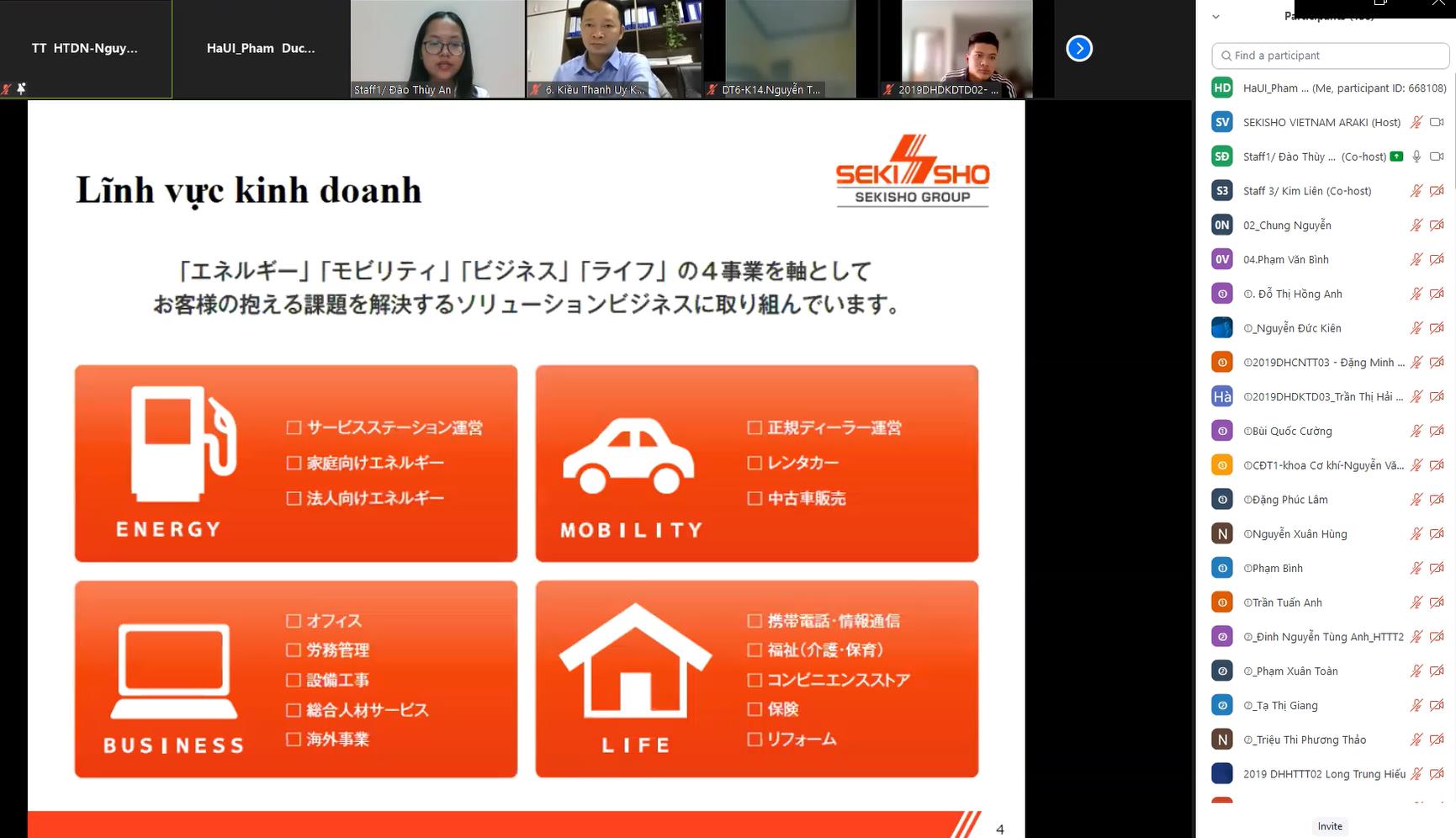Select participant Đặng Phúc Lâm in the list
Screen dimensions: 1456x838
[1289, 500]
